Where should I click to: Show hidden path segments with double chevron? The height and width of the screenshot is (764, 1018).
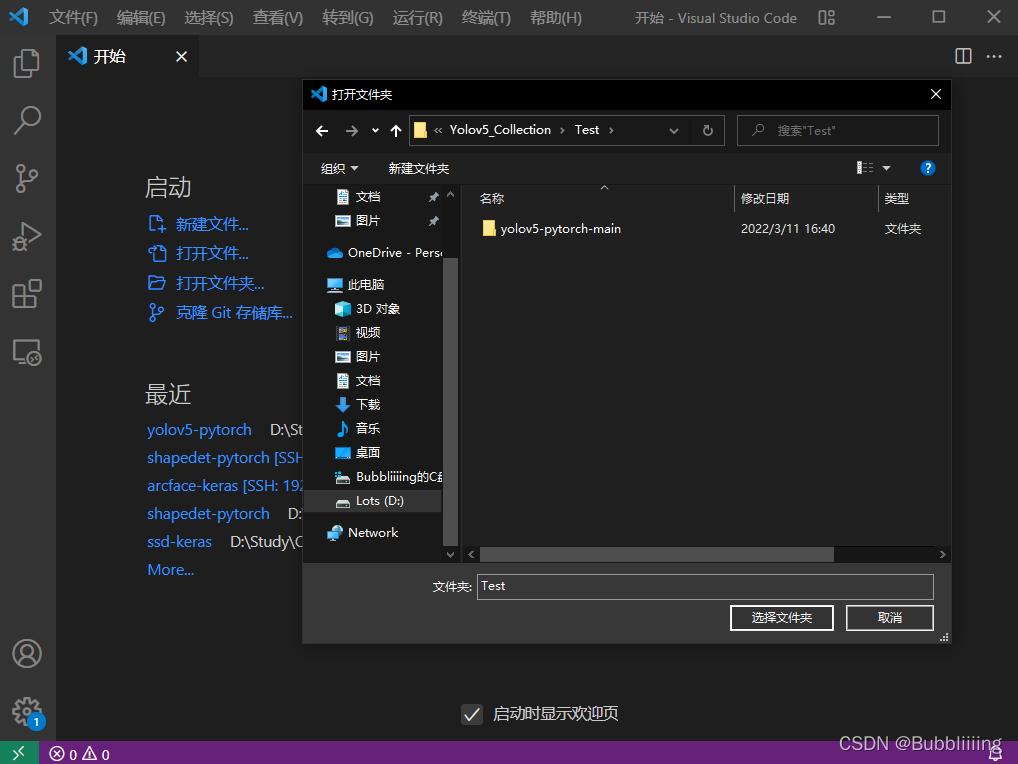(x=438, y=130)
